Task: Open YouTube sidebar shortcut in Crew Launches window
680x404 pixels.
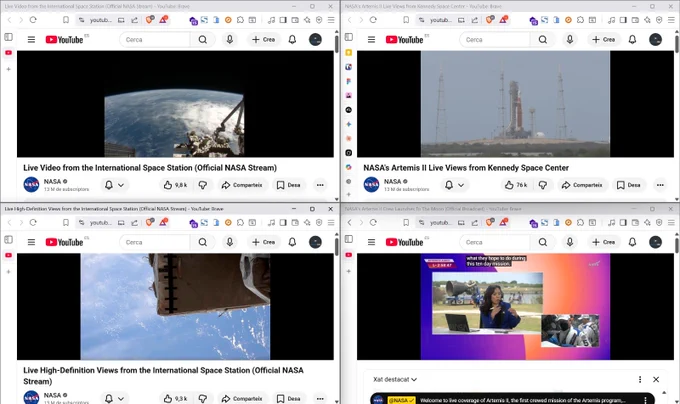Action: point(349,255)
